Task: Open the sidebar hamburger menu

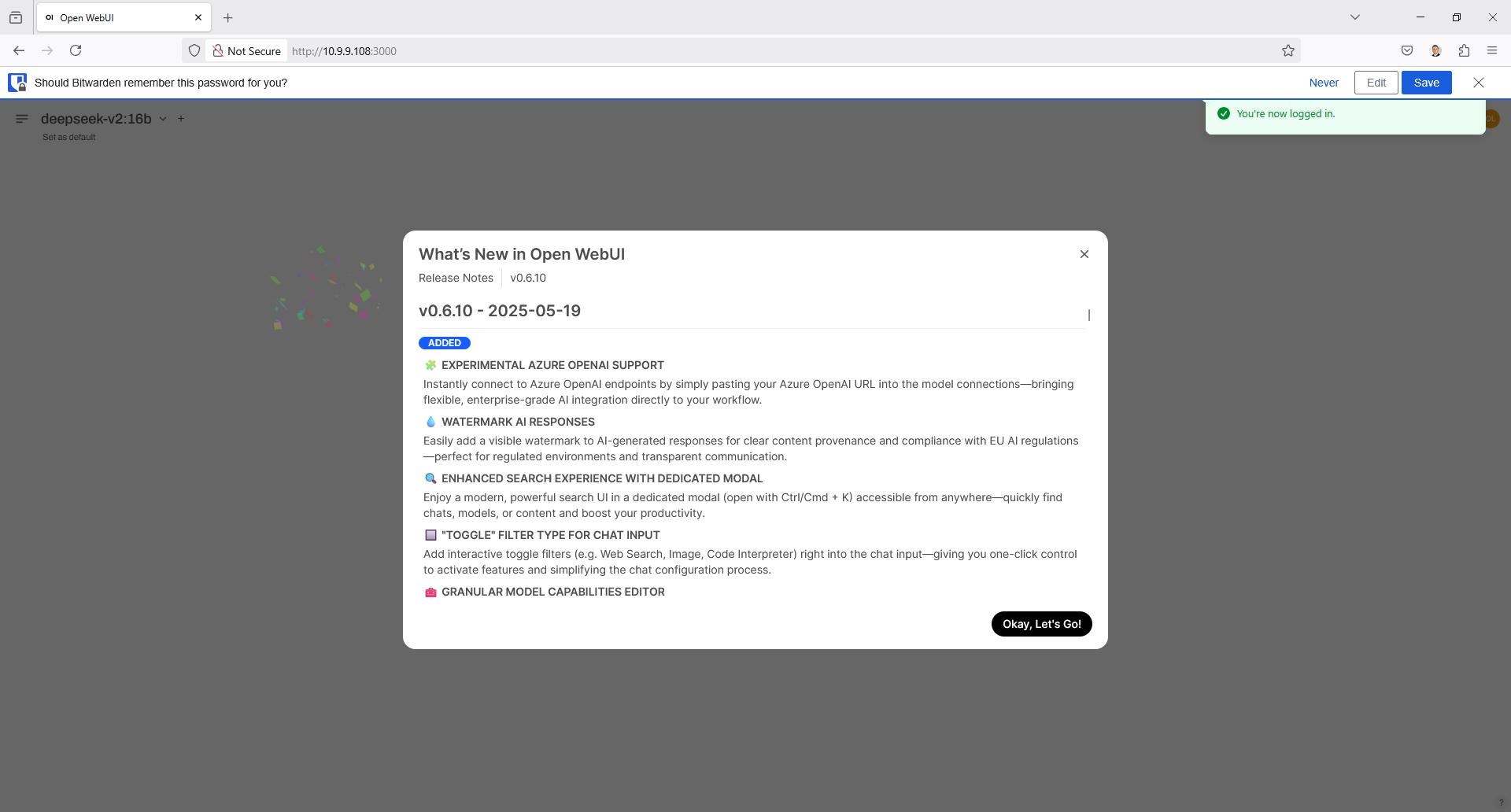Action: (x=22, y=119)
